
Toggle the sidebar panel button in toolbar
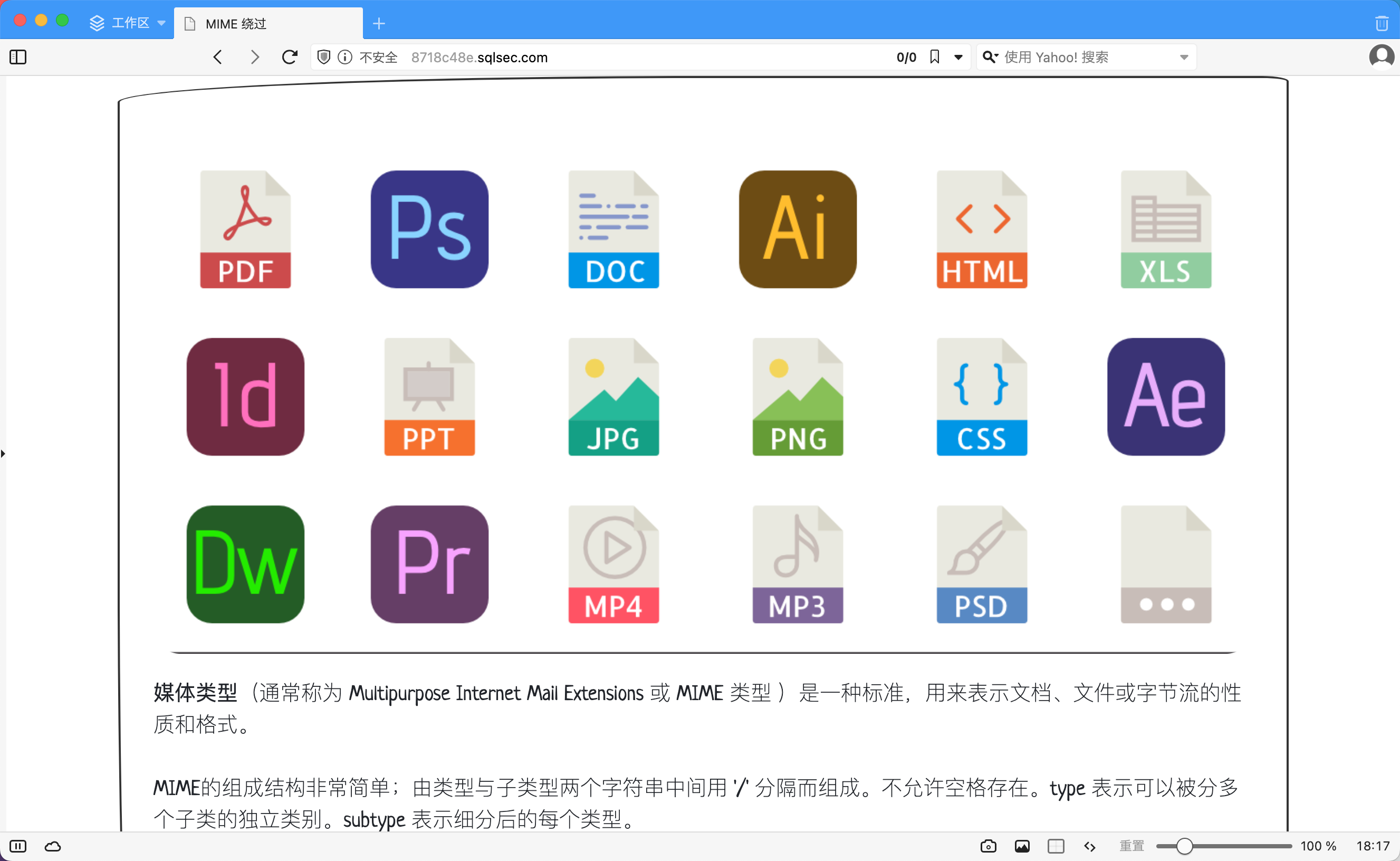pyautogui.click(x=18, y=57)
